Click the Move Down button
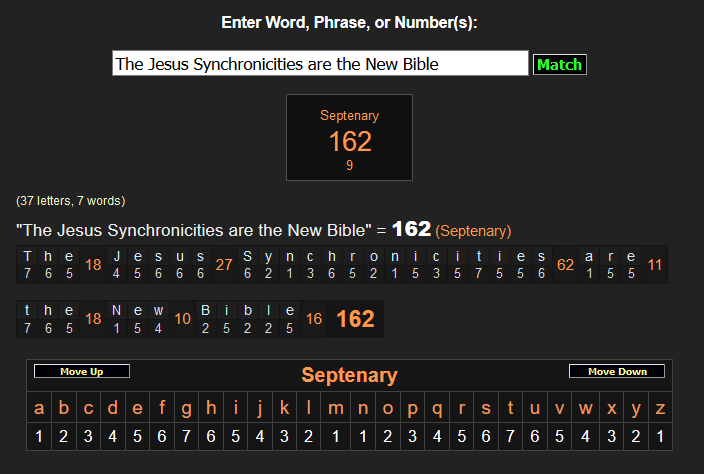 (617, 372)
